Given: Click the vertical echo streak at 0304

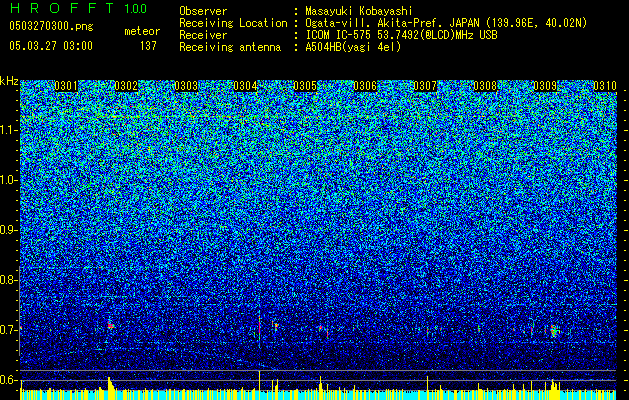Looking at the screenshot, I should click(x=260, y=327).
